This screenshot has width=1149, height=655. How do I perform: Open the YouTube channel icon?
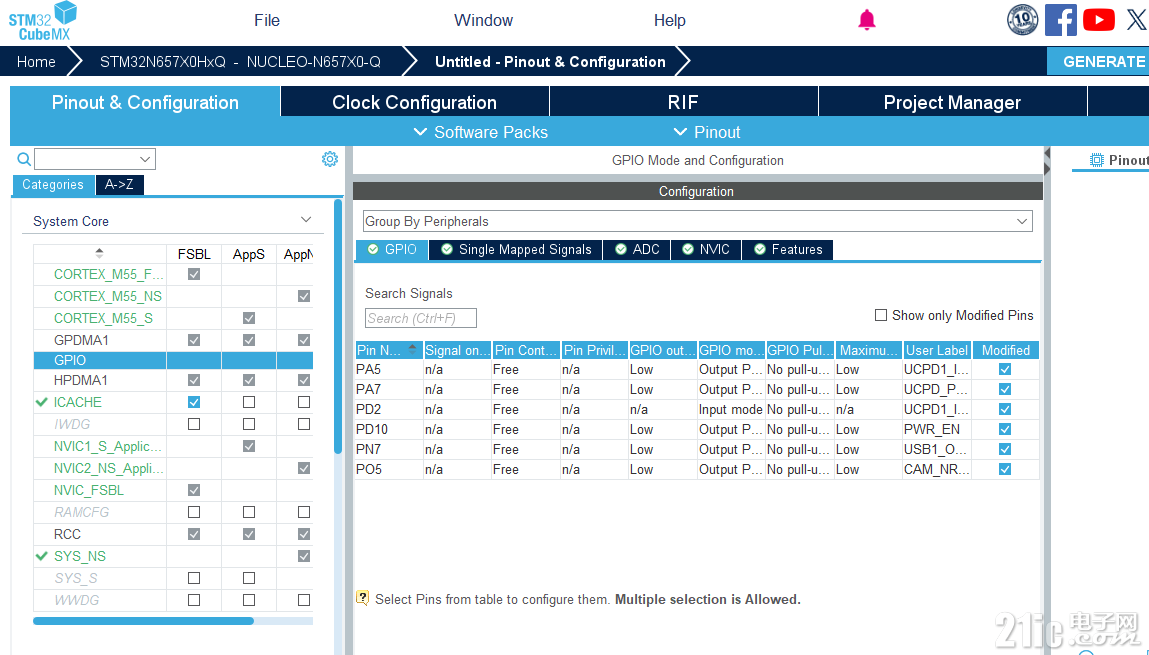tap(1098, 20)
